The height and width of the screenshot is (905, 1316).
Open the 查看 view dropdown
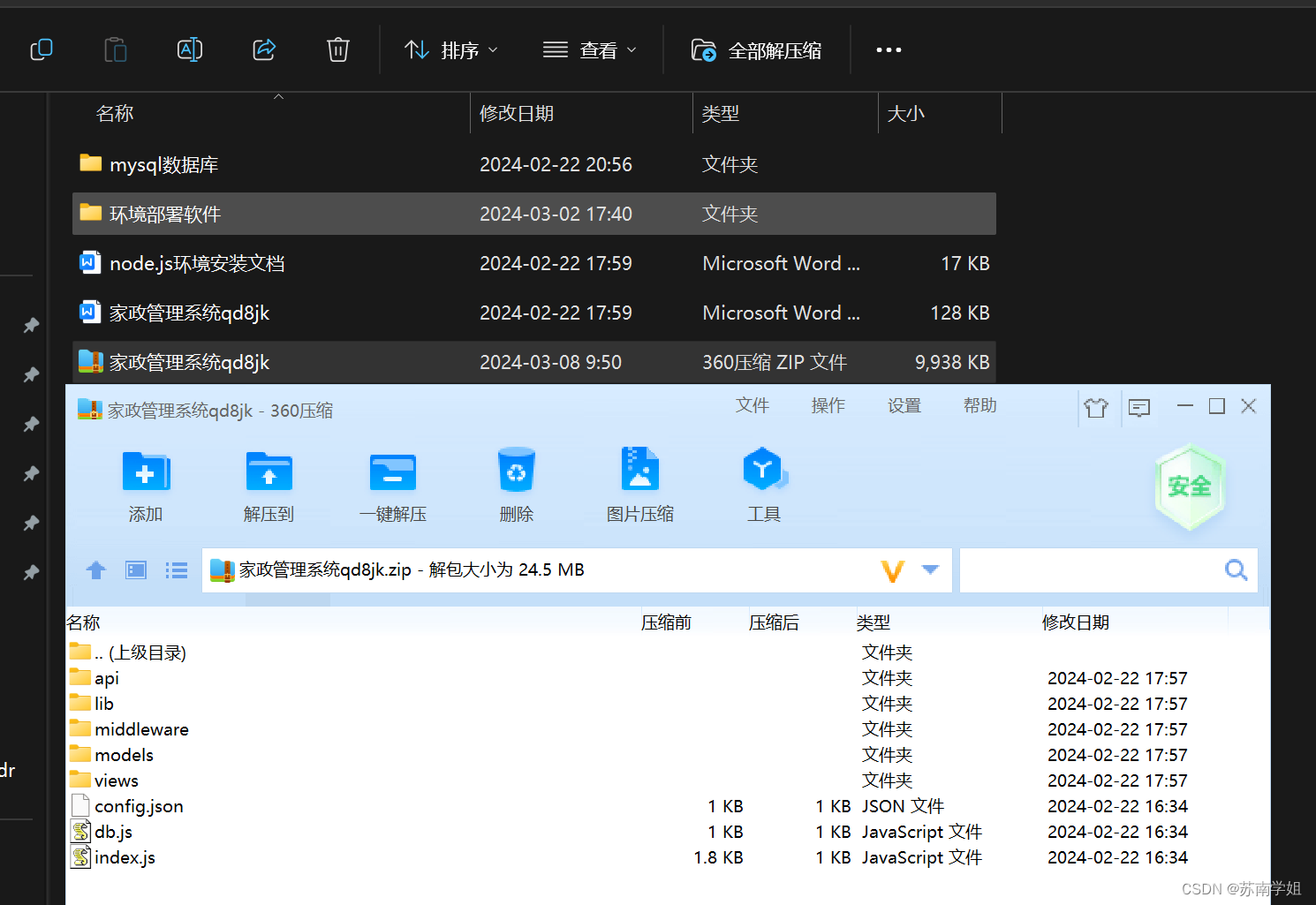(x=590, y=49)
